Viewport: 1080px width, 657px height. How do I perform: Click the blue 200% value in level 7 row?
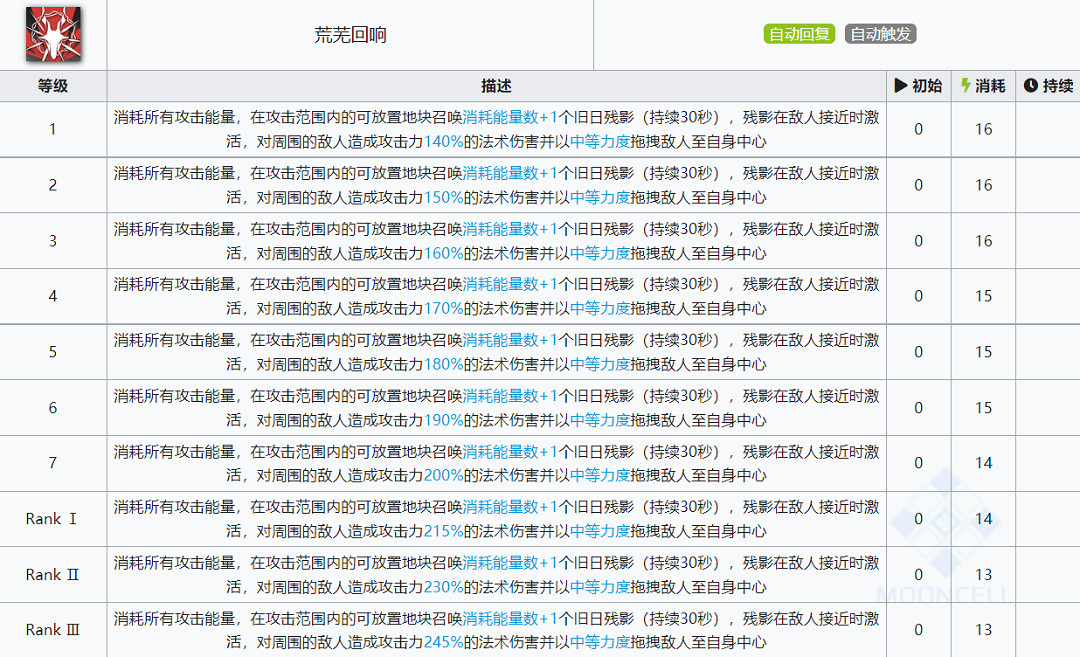tap(444, 475)
